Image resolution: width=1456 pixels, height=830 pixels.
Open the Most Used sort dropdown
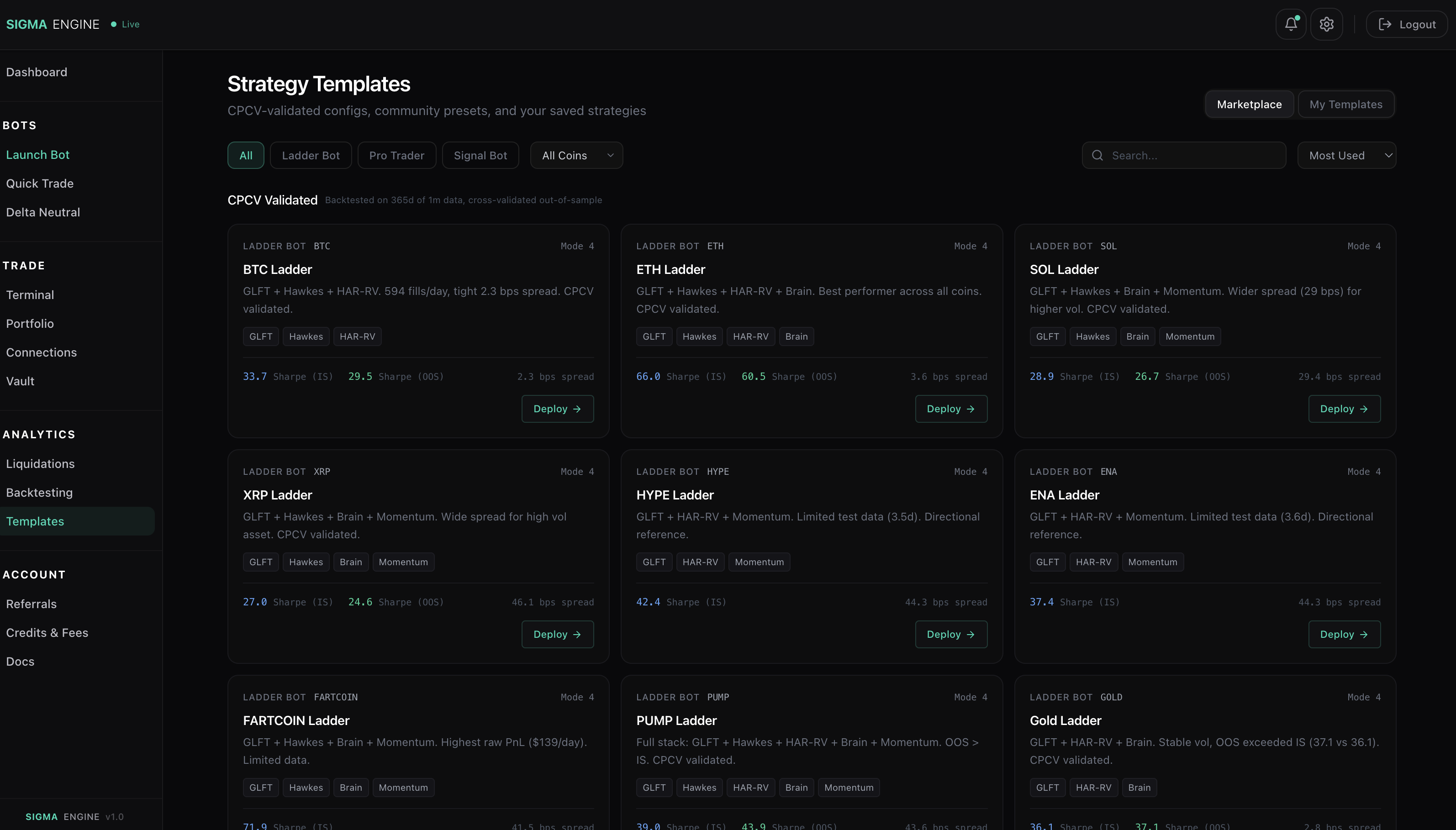click(1346, 155)
